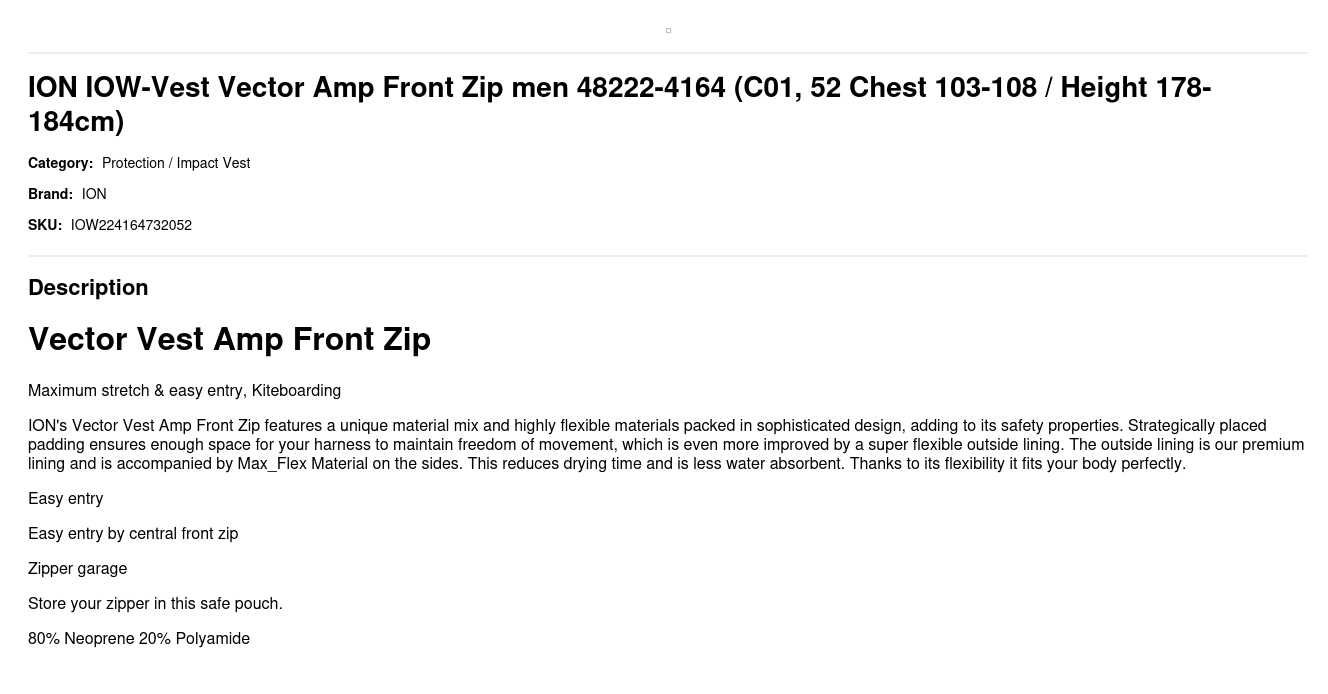
Task: Click the Maximum stretch & easy entry line
Action: click(184, 390)
